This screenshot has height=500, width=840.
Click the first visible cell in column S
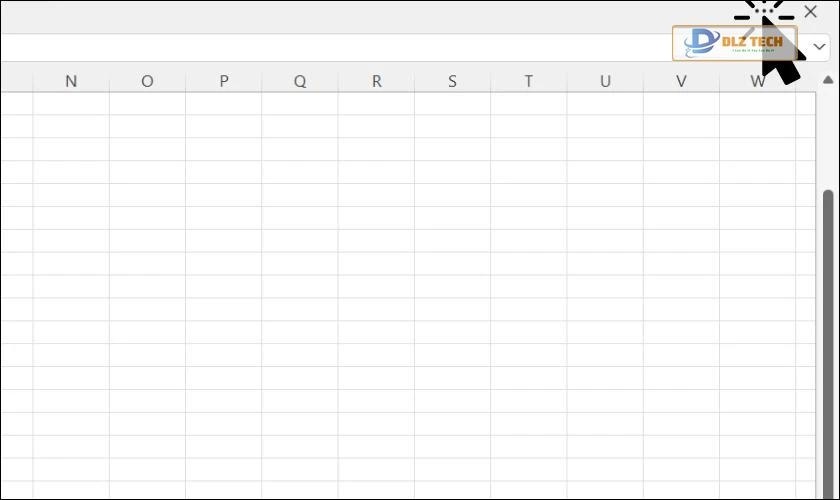452,104
